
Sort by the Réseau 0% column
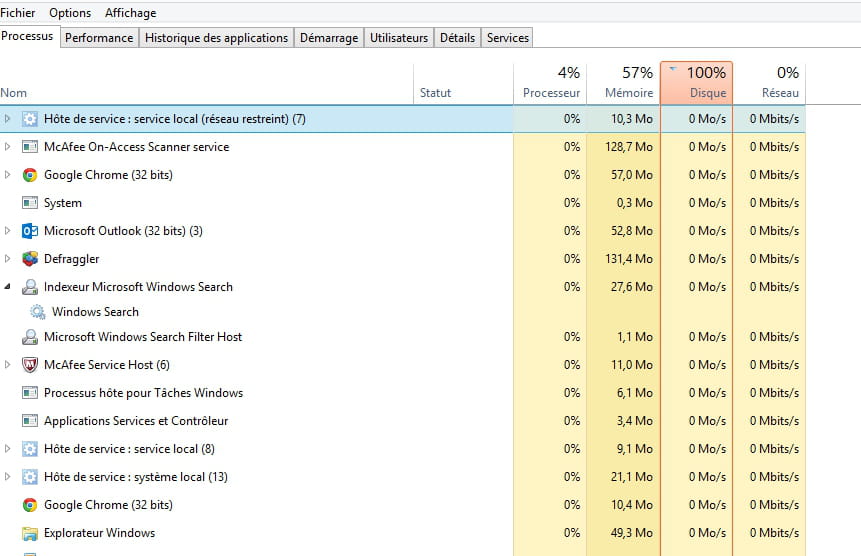click(769, 83)
